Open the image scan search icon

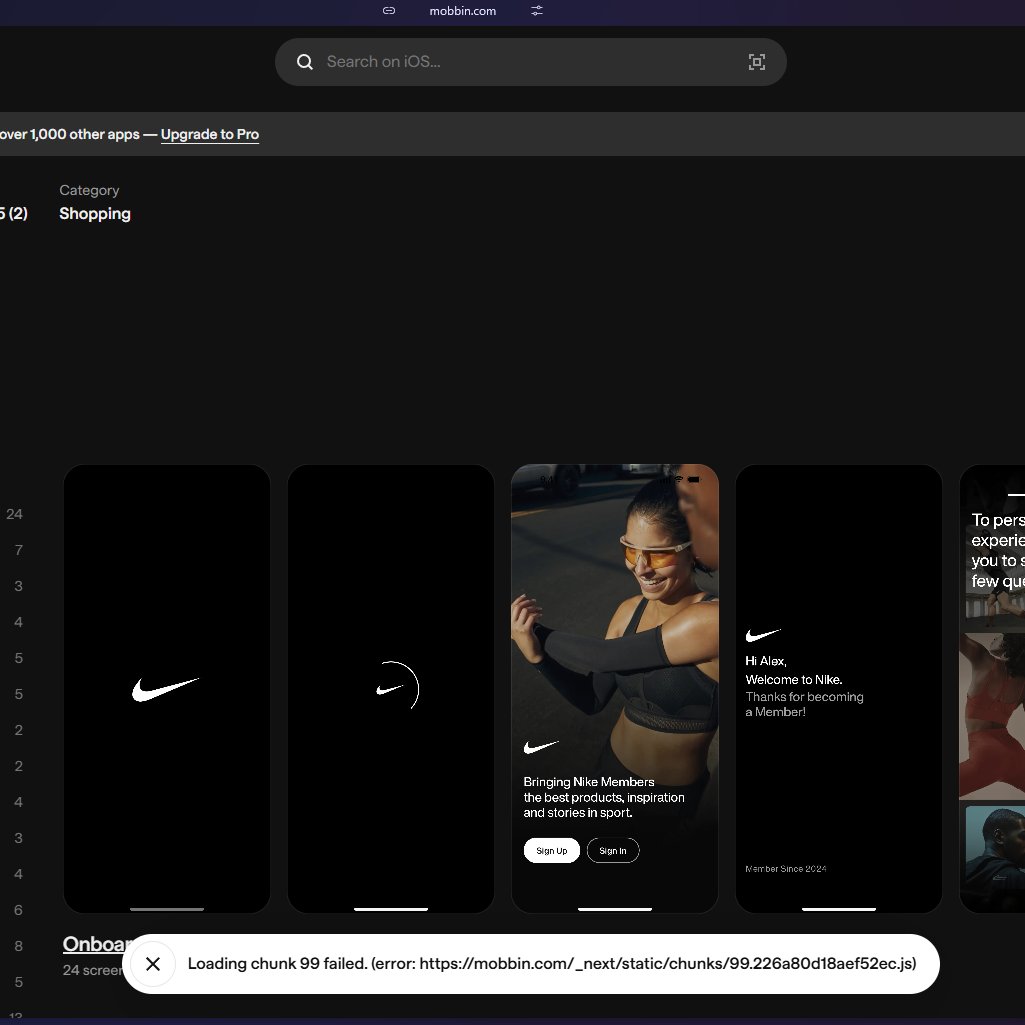click(756, 62)
